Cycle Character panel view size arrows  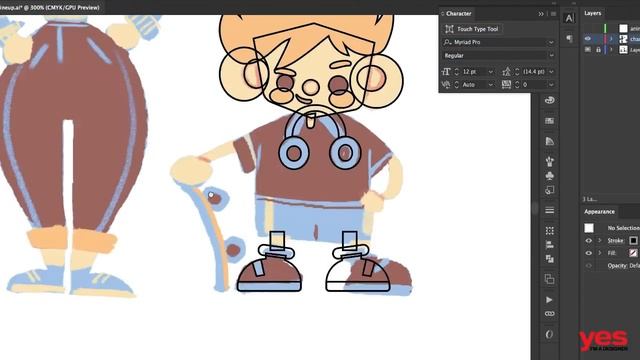pos(443,14)
